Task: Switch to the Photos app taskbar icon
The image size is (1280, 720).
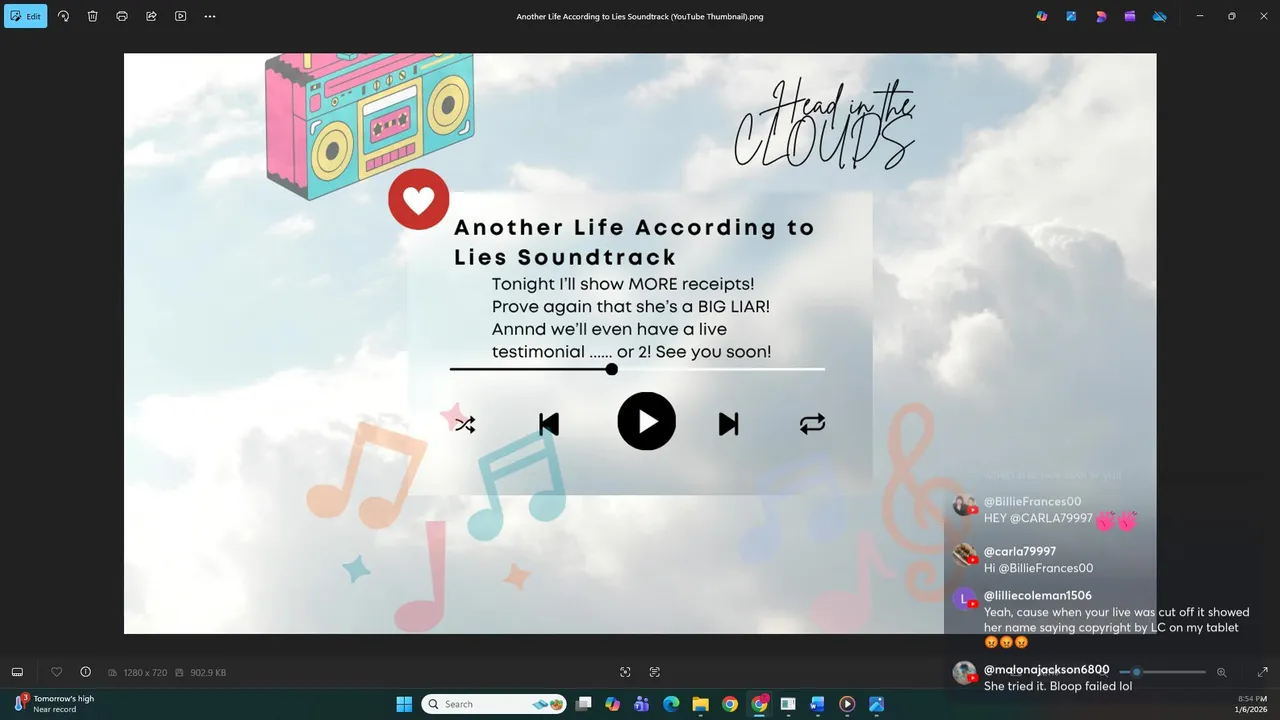Action: (876, 704)
